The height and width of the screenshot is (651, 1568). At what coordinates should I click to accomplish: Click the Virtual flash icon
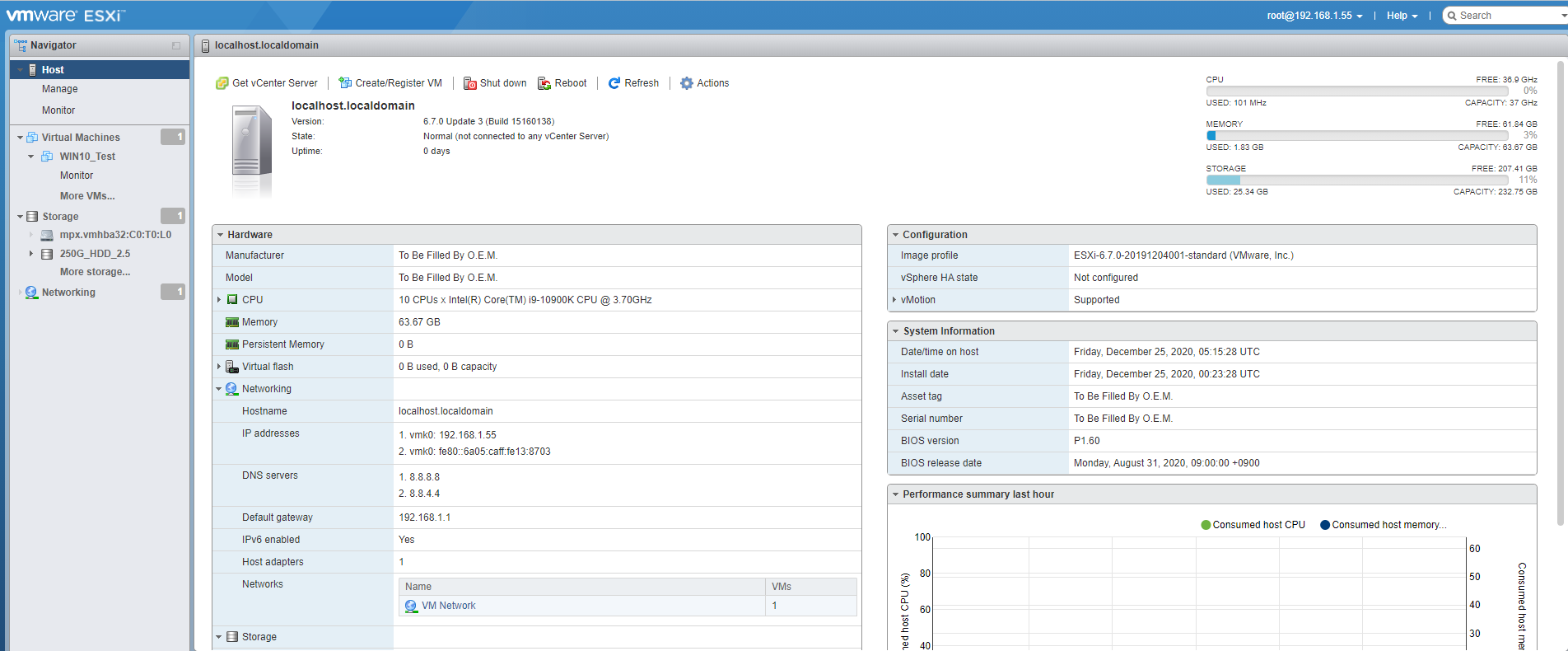232,367
